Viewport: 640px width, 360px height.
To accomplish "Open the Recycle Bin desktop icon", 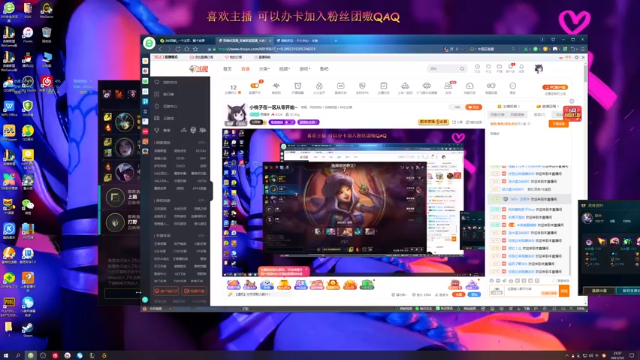I will (x=47, y=34).
